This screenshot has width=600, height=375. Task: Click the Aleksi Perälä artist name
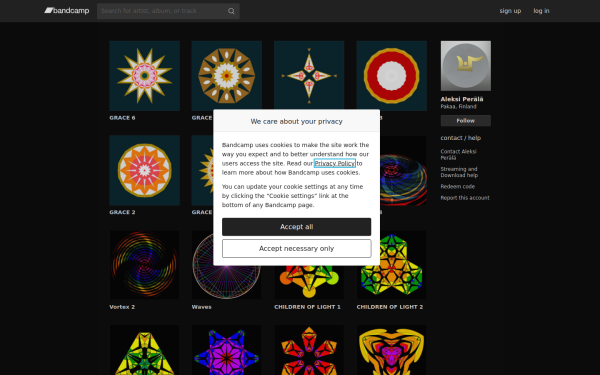click(x=462, y=99)
